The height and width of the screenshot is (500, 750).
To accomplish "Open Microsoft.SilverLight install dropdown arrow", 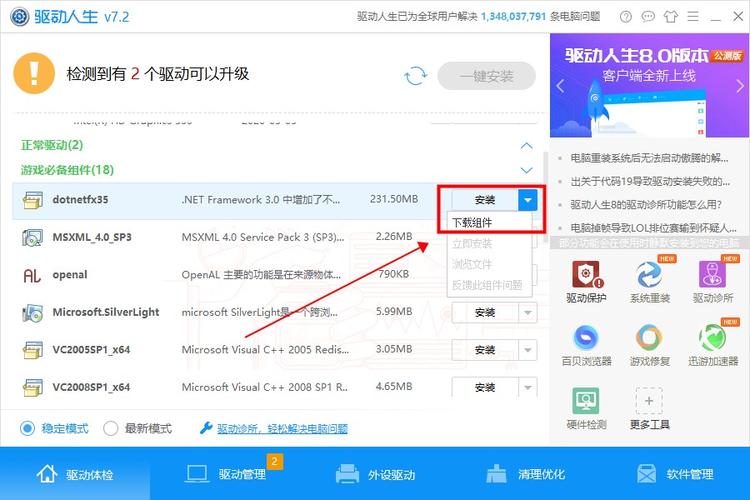I will [528, 312].
